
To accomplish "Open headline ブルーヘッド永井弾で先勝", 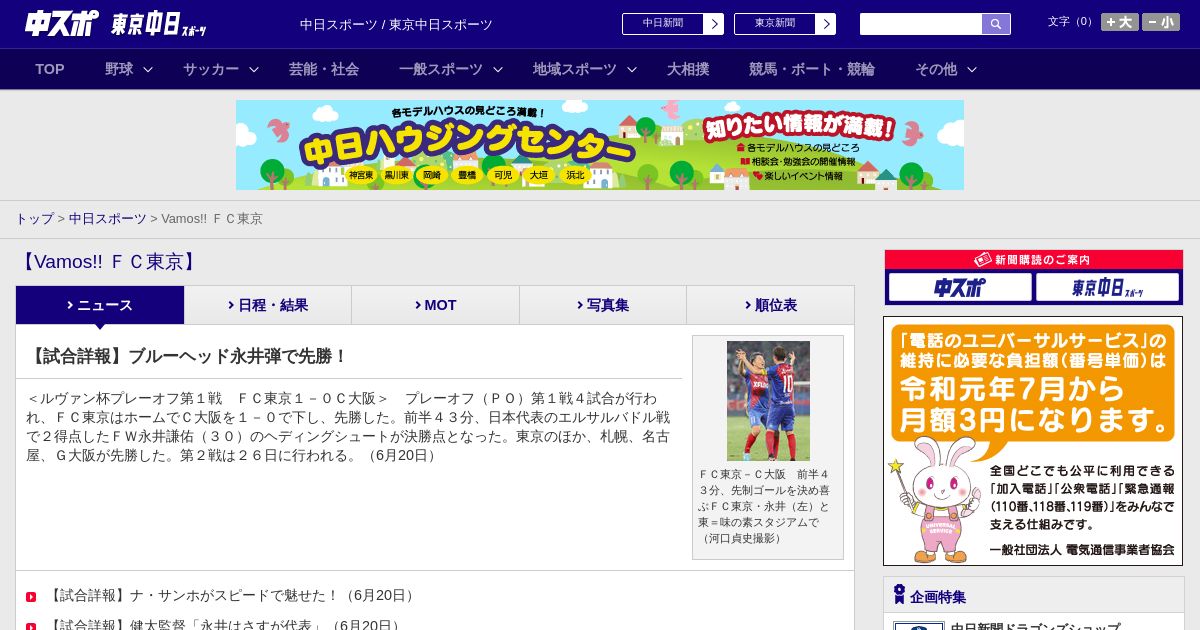I will [x=187, y=356].
